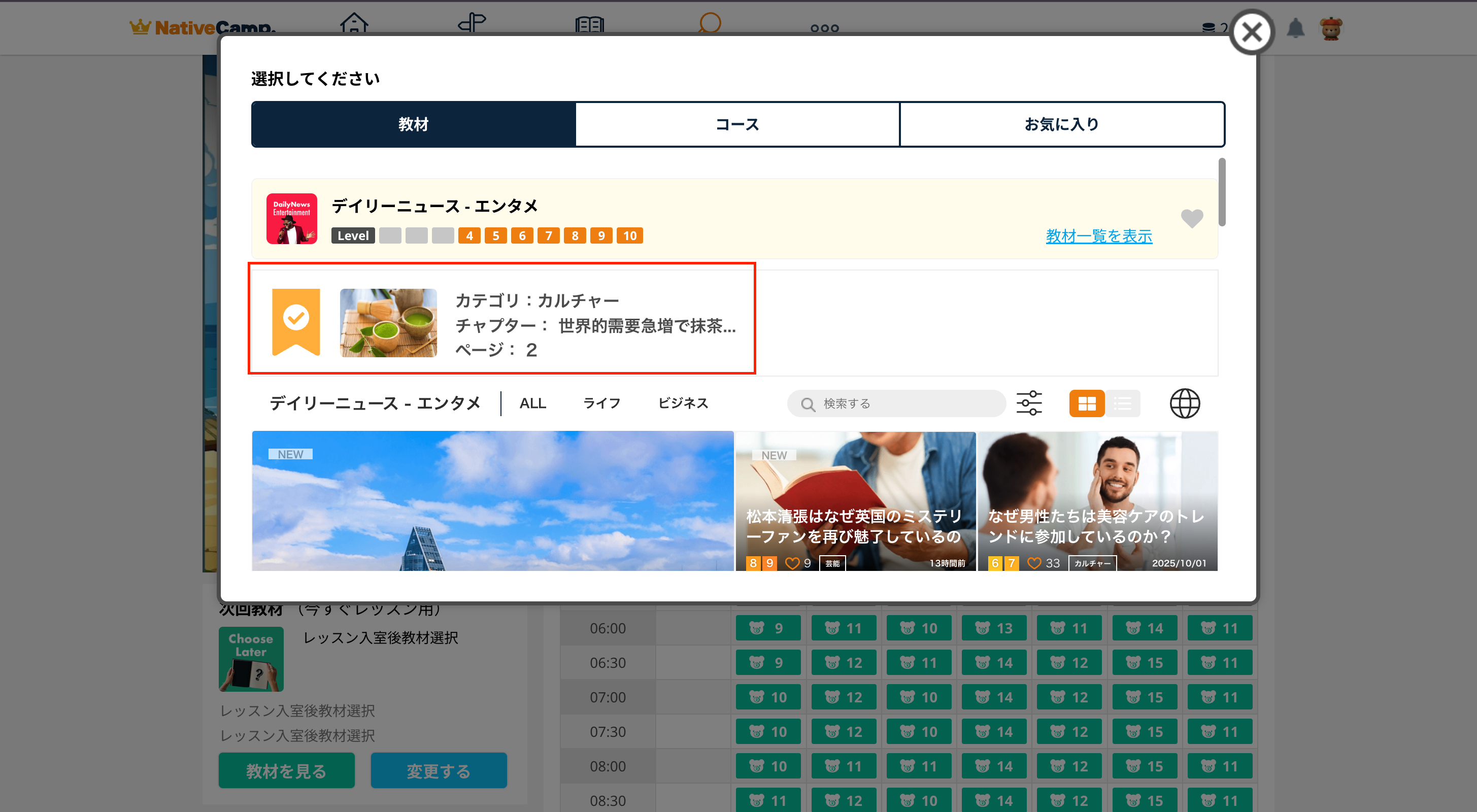Click the 検索する search field
This screenshot has height=812, width=1477.
(906, 403)
